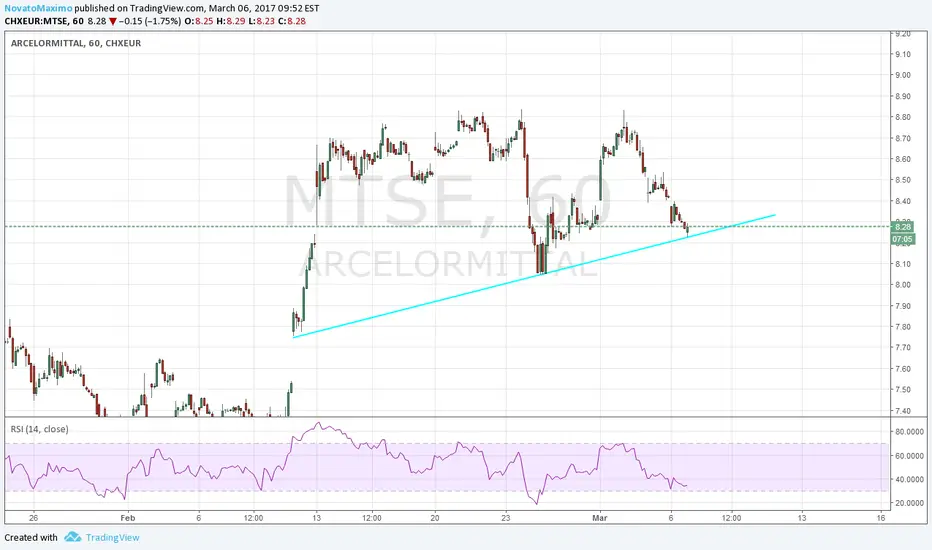
Task: Click the red down-arrow price change icon
Action: (x=113, y=21)
